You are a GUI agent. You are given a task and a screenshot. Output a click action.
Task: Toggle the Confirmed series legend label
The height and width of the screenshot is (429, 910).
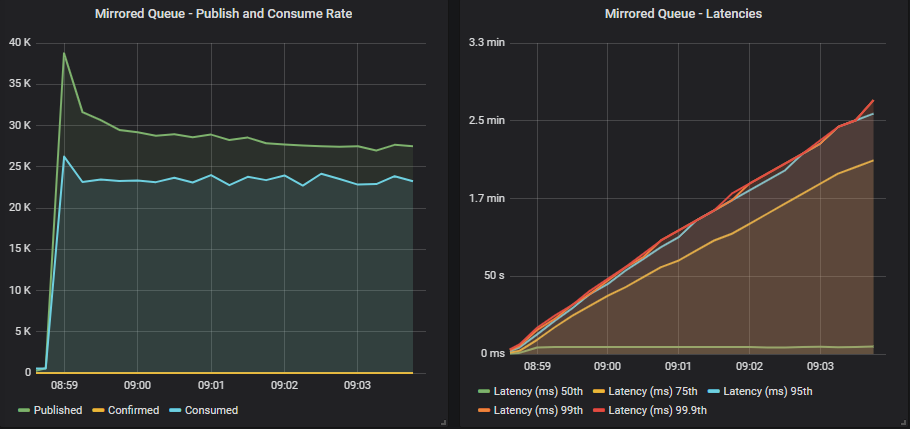(x=134, y=410)
